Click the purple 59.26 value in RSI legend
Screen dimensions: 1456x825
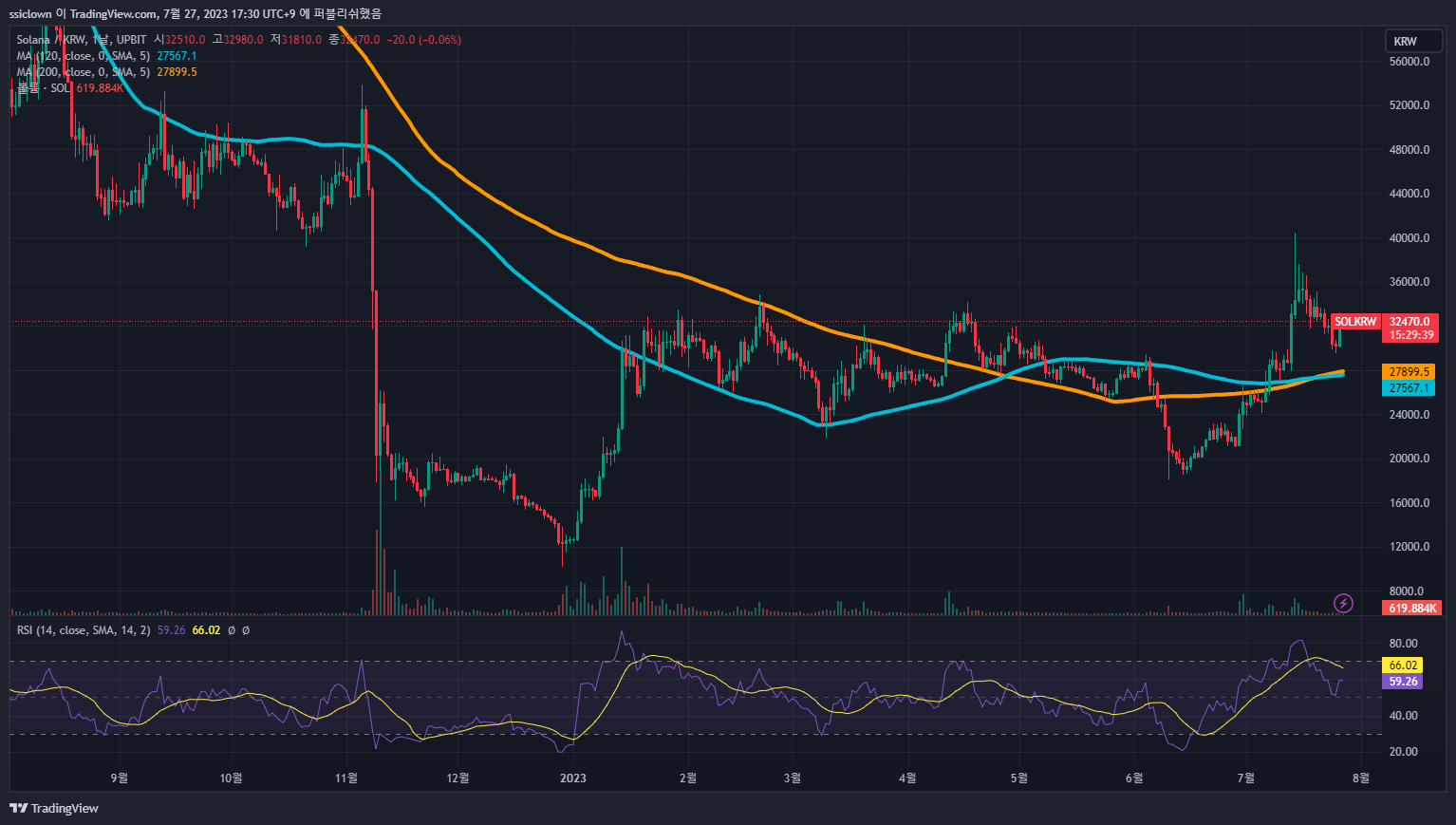tap(172, 630)
